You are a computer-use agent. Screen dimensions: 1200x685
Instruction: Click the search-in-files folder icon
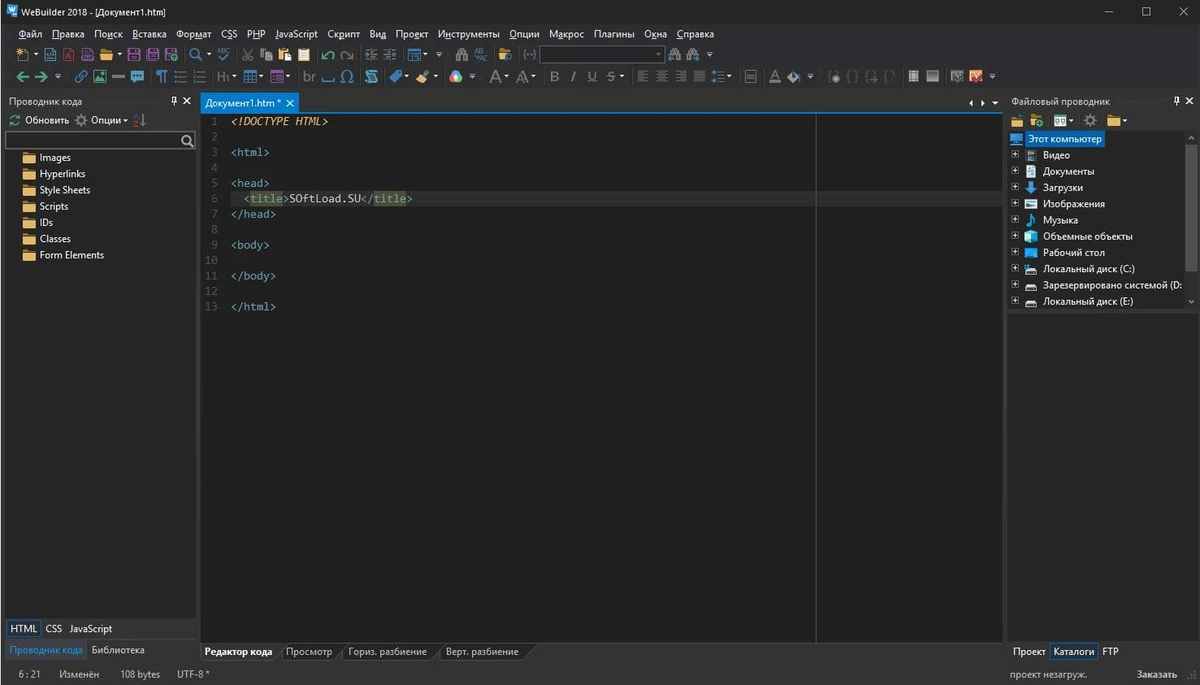click(x=506, y=54)
